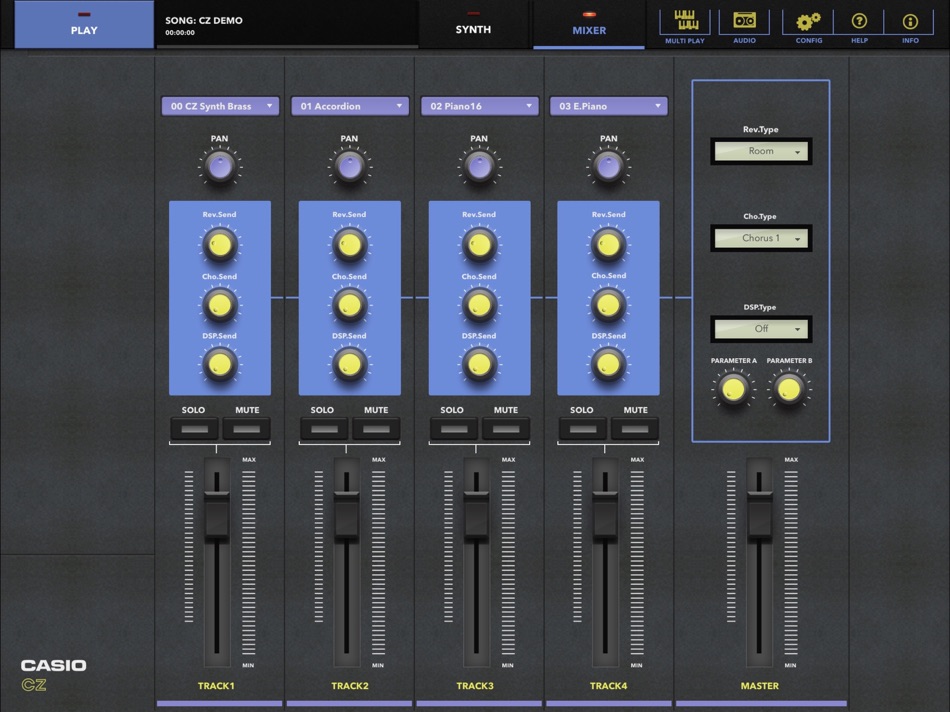Screen dimensions: 950x712
Task: Click the PLAY button
Action: (x=84, y=25)
